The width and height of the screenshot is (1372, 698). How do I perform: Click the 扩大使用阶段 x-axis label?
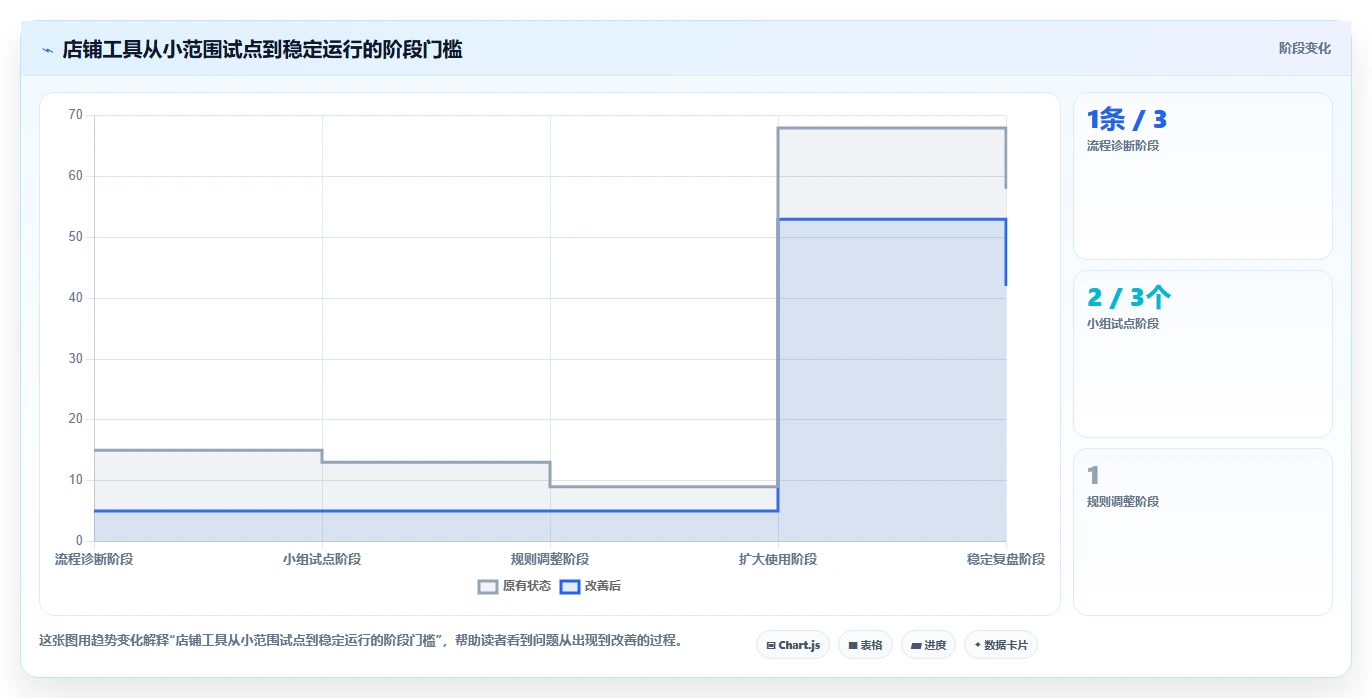click(x=778, y=559)
